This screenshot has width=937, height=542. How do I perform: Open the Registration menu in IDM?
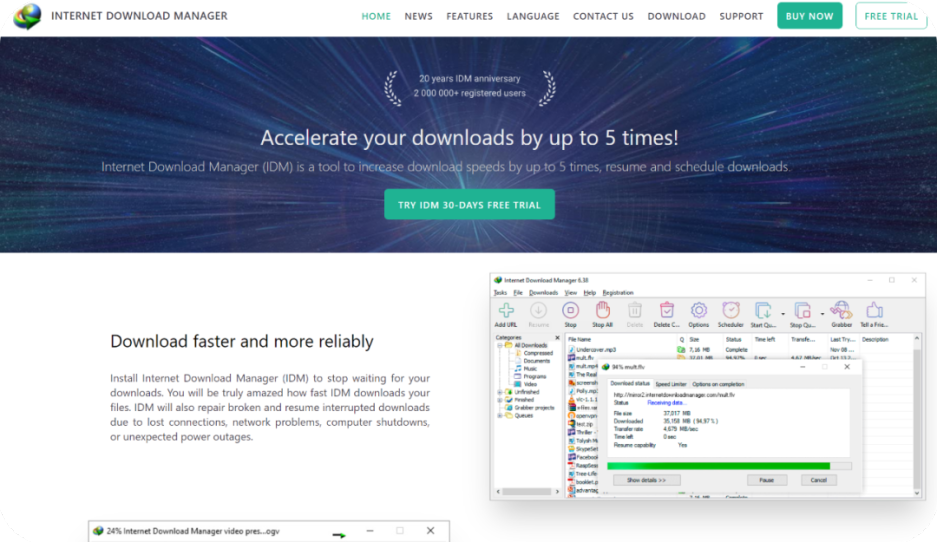click(618, 293)
